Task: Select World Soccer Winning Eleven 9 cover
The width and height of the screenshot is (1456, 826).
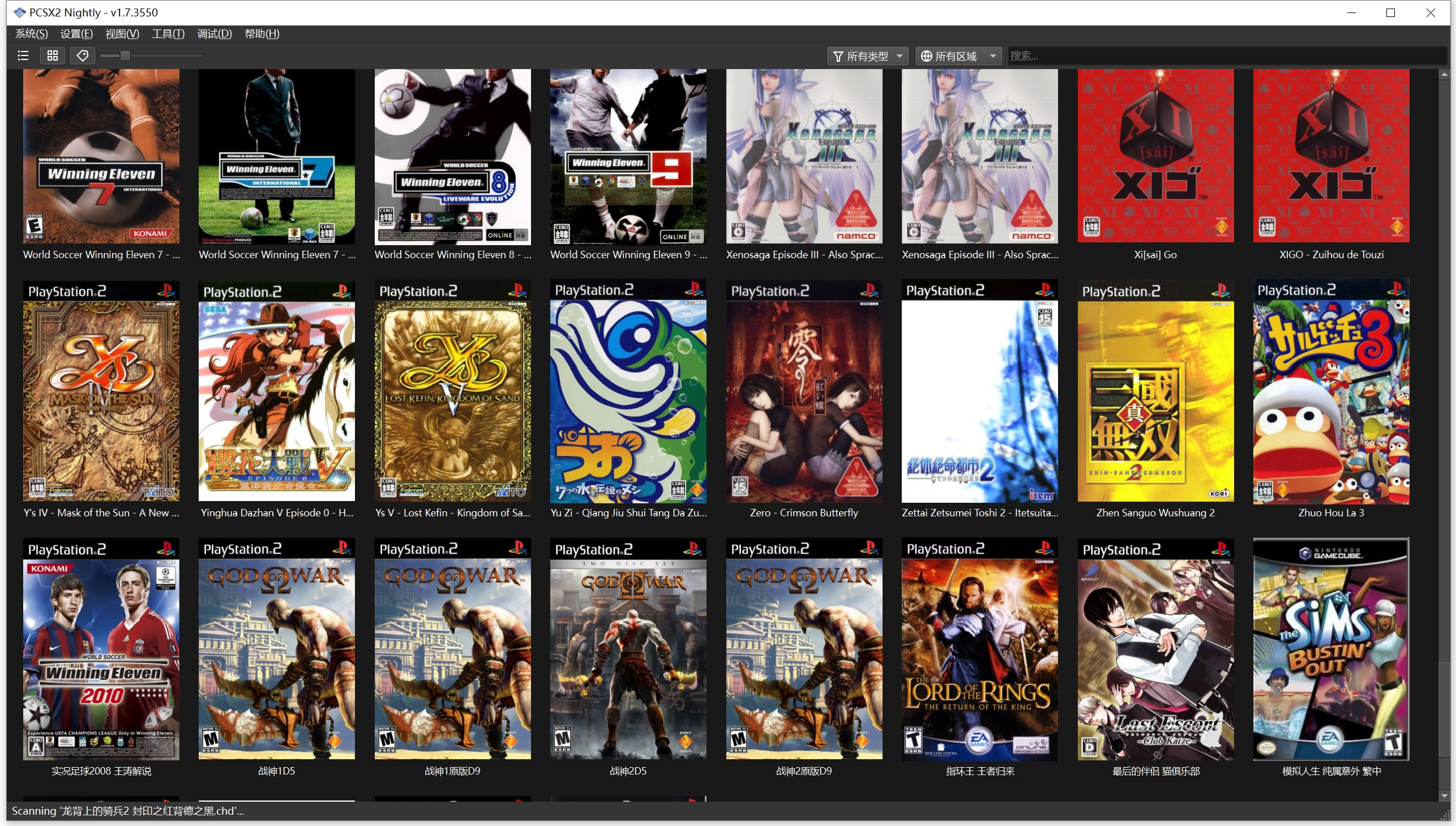Action: [x=628, y=157]
